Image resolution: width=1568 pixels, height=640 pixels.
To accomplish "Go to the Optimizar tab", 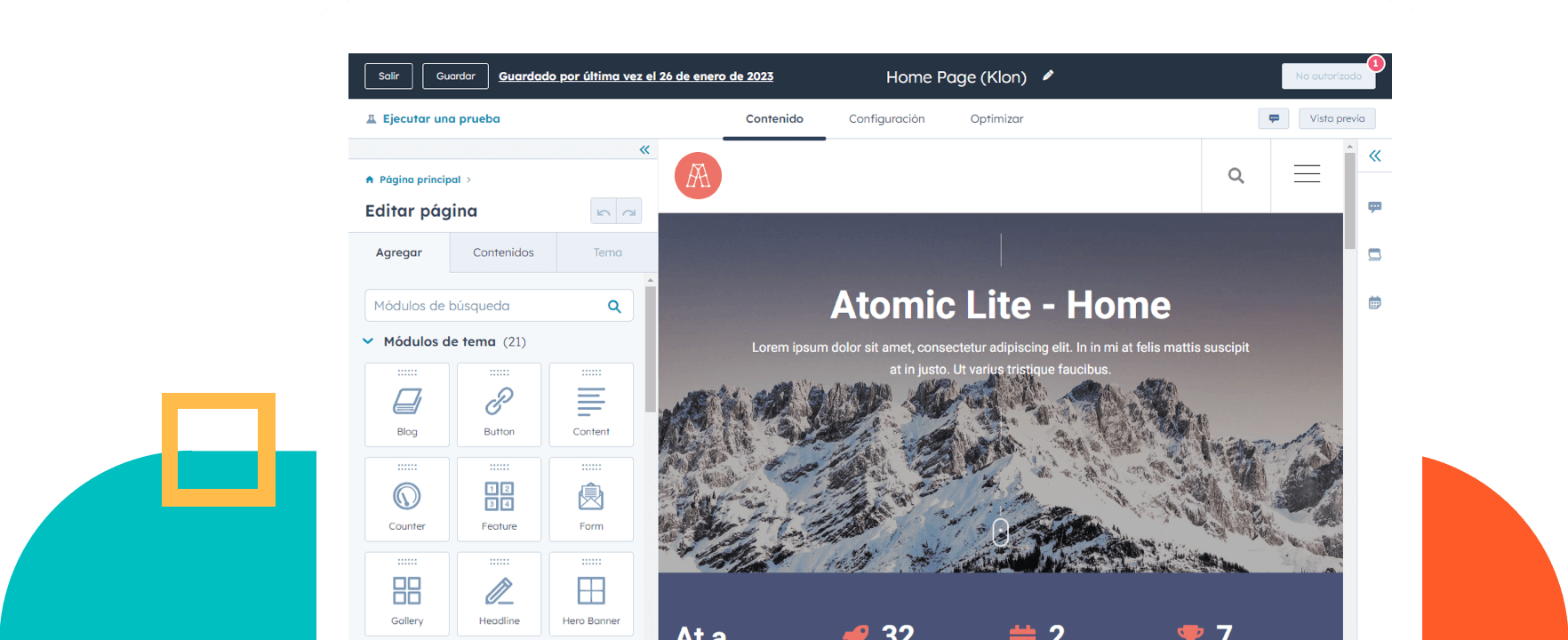I will [996, 119].
